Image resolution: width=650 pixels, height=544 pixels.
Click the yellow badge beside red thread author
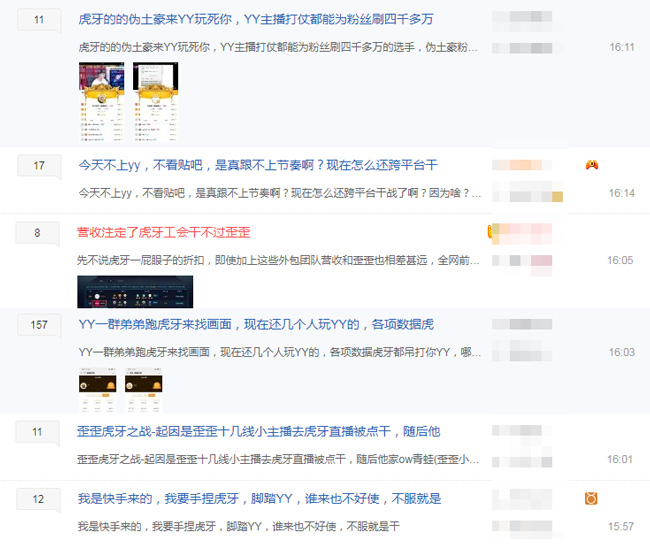[490, 231]
